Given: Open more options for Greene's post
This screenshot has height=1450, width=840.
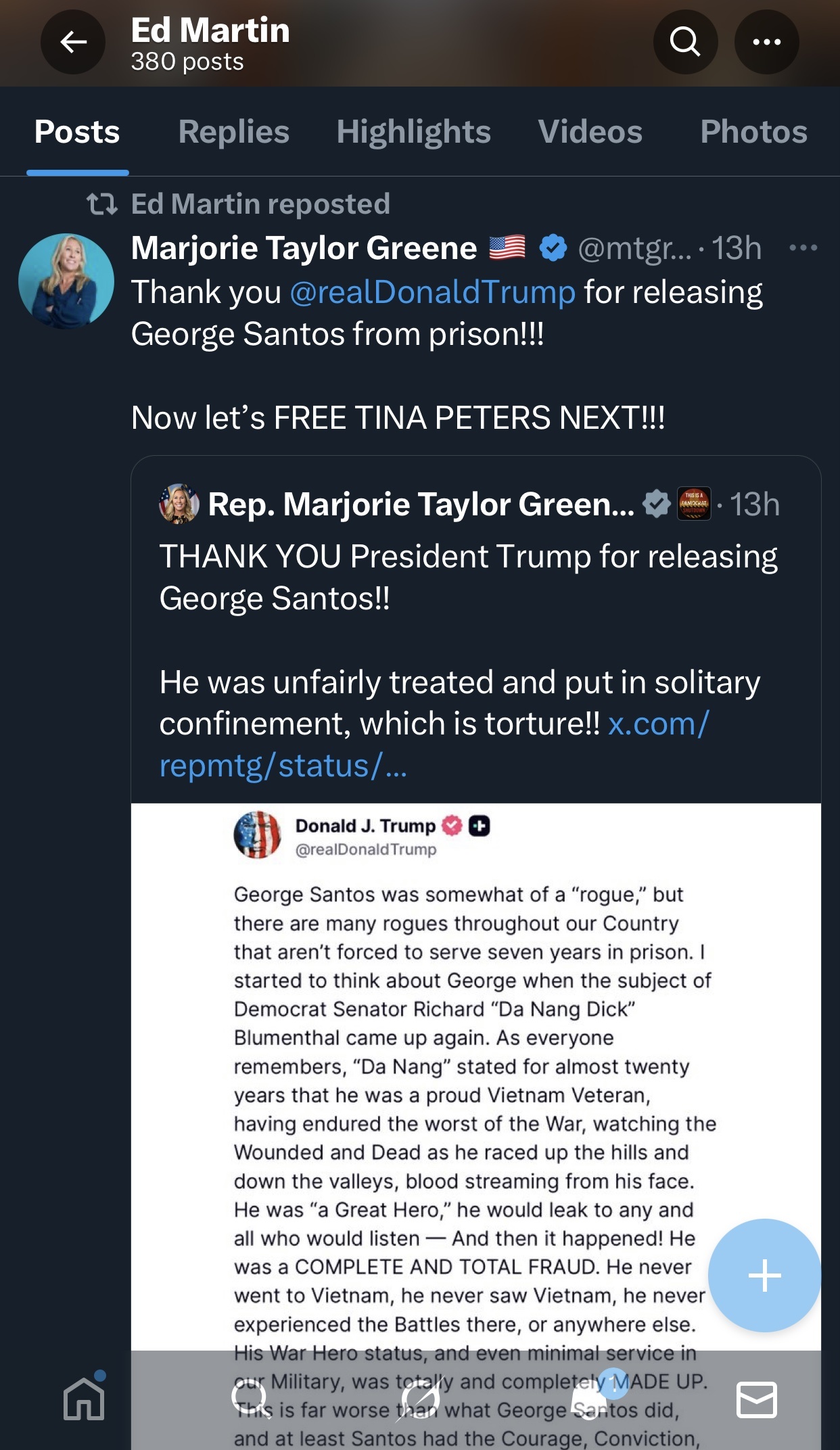Looking at the screenshot, I should pyautogui.click(x=803, y=248).
